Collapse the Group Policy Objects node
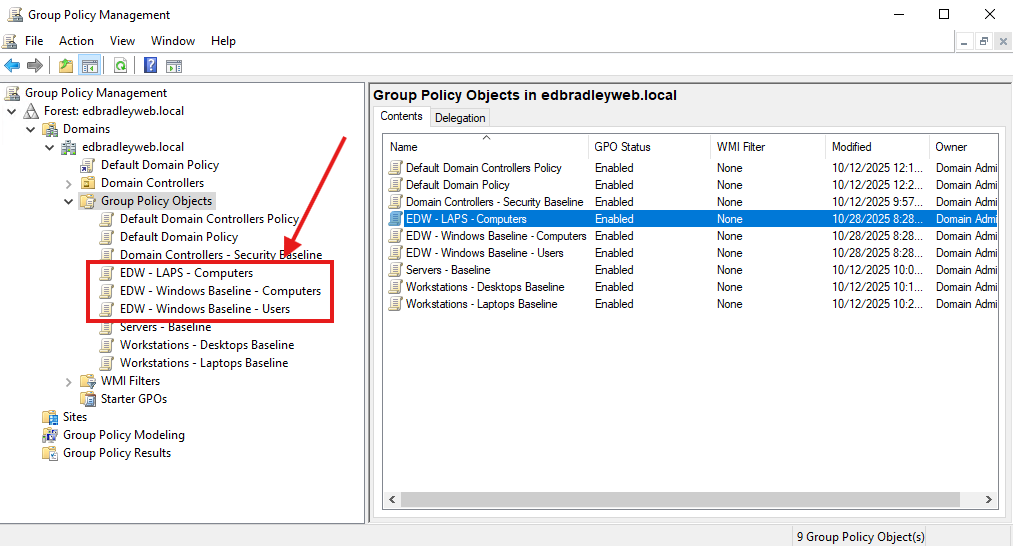 pyautogui.click(x=68, y=202)
